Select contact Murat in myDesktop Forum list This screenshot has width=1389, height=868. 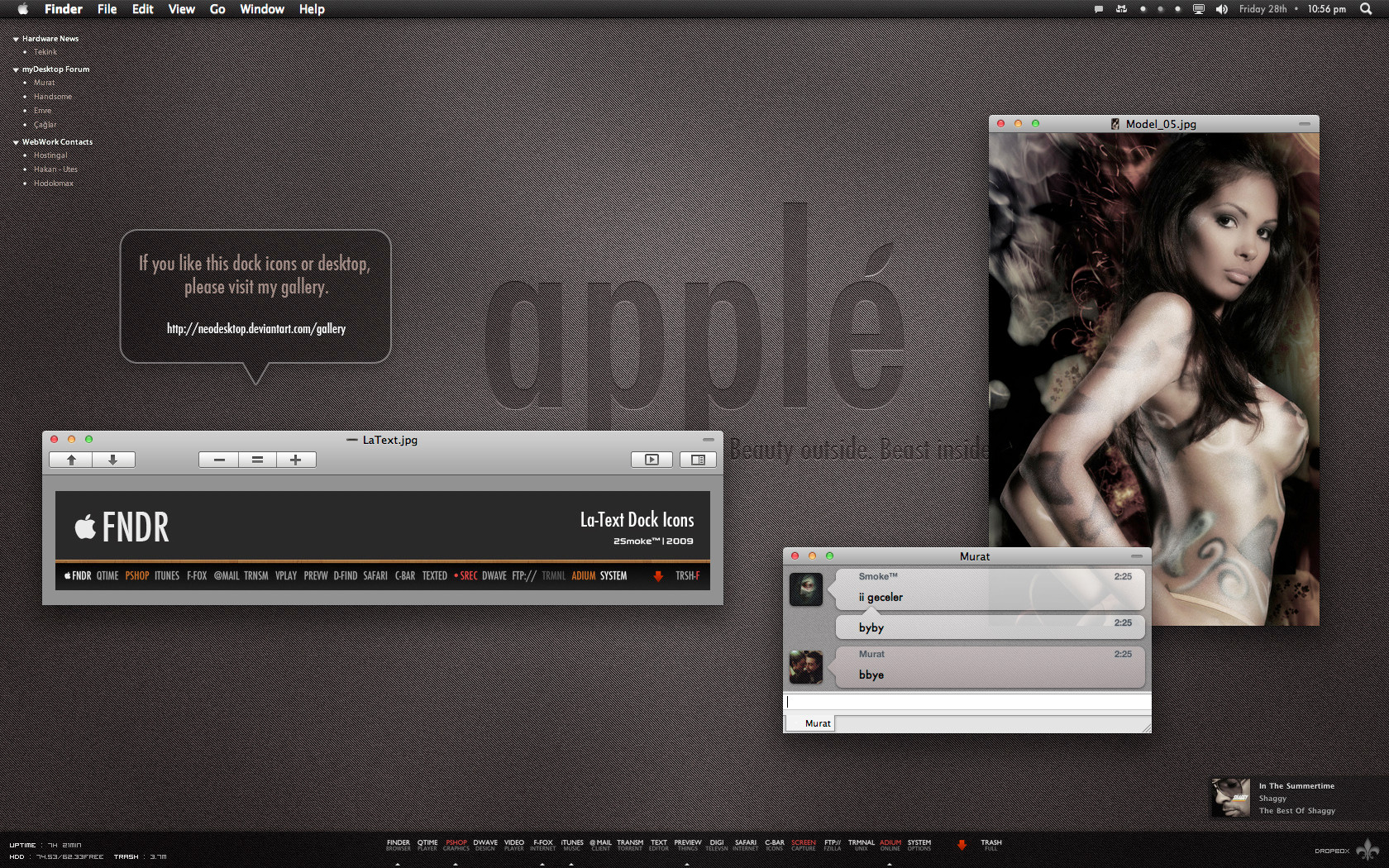point(45,83)
